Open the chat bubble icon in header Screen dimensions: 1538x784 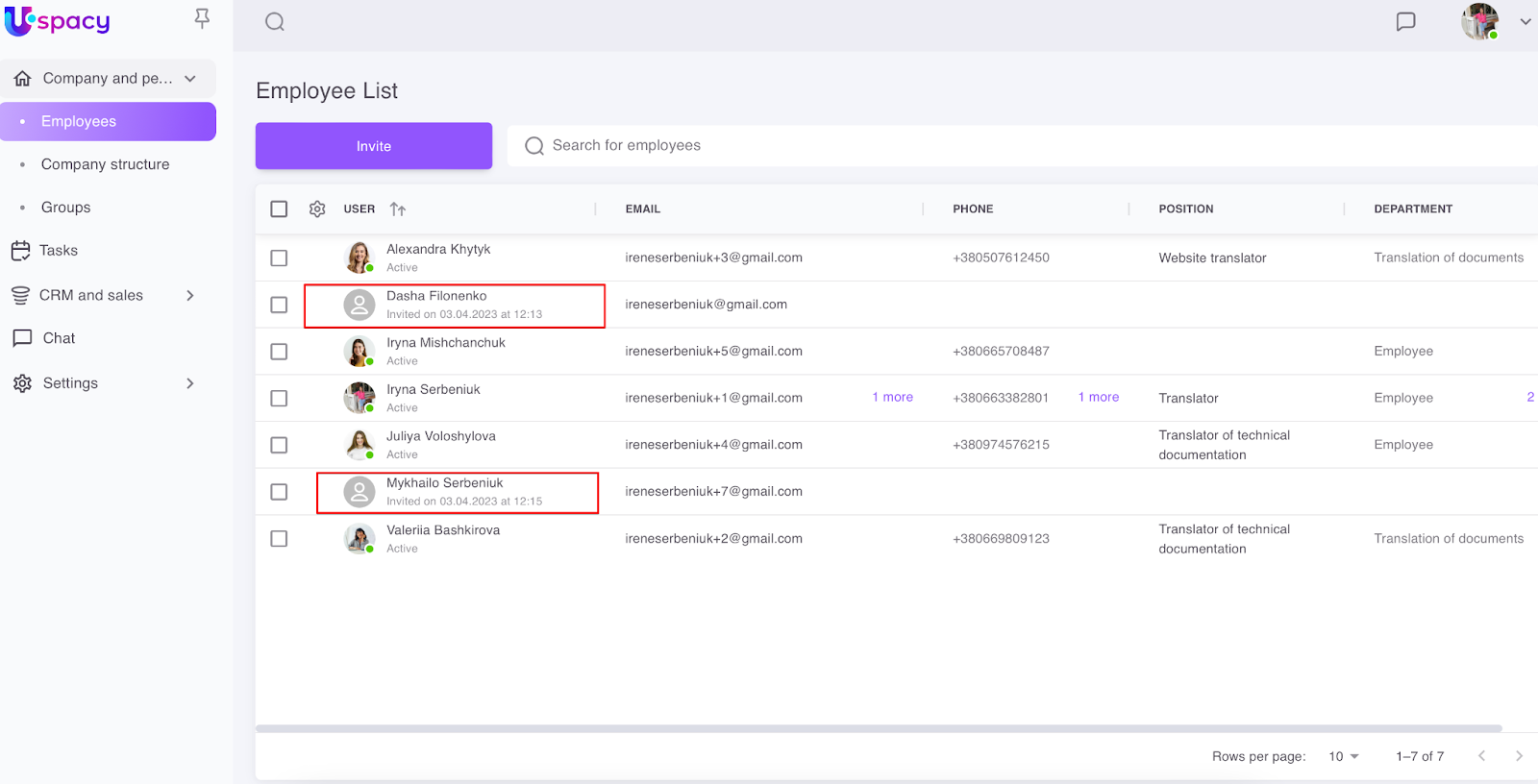click(1405, 22)
